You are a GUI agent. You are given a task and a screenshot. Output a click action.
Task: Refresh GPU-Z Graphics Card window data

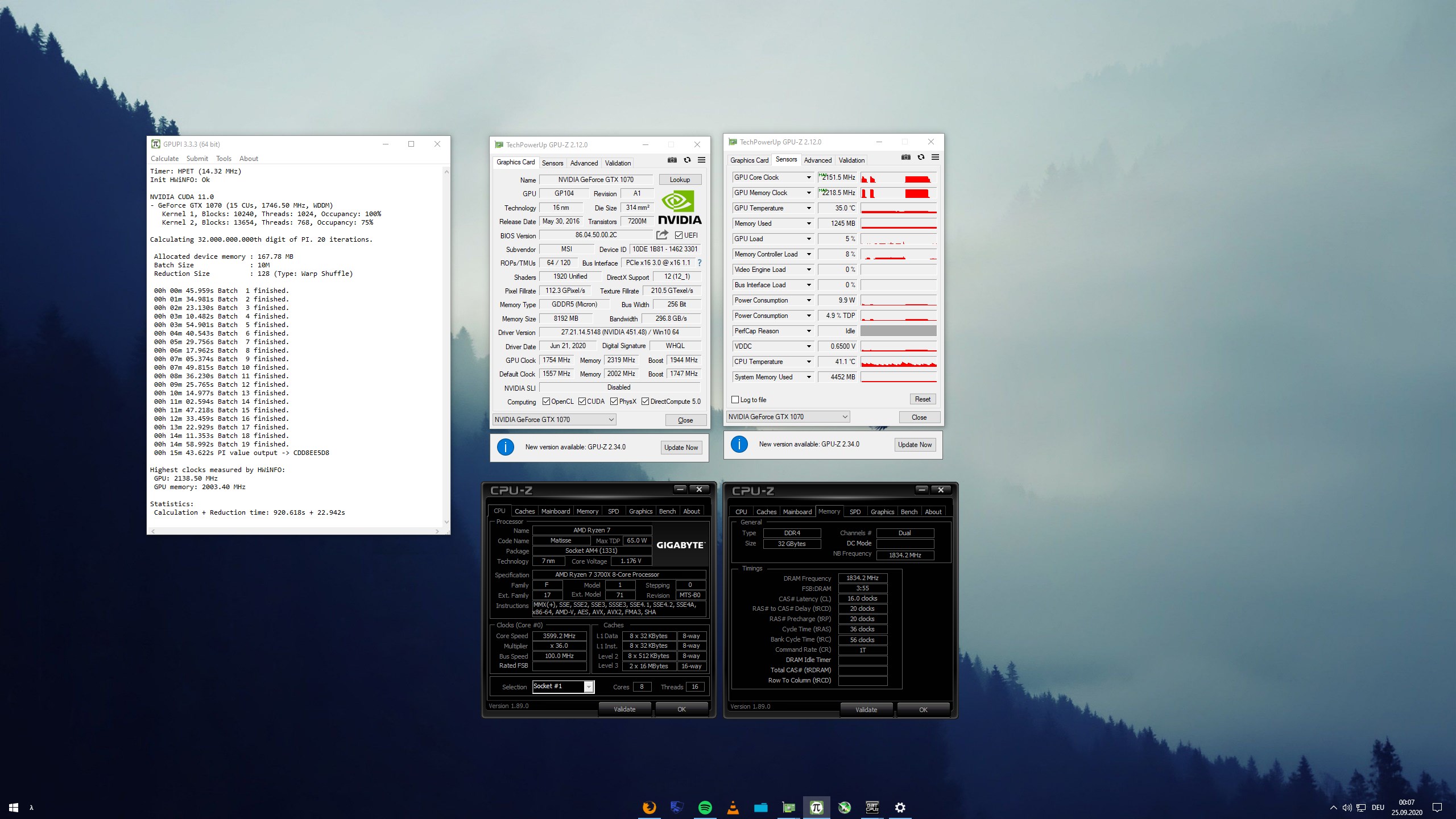pyautogui.click(x=687, y=160)
